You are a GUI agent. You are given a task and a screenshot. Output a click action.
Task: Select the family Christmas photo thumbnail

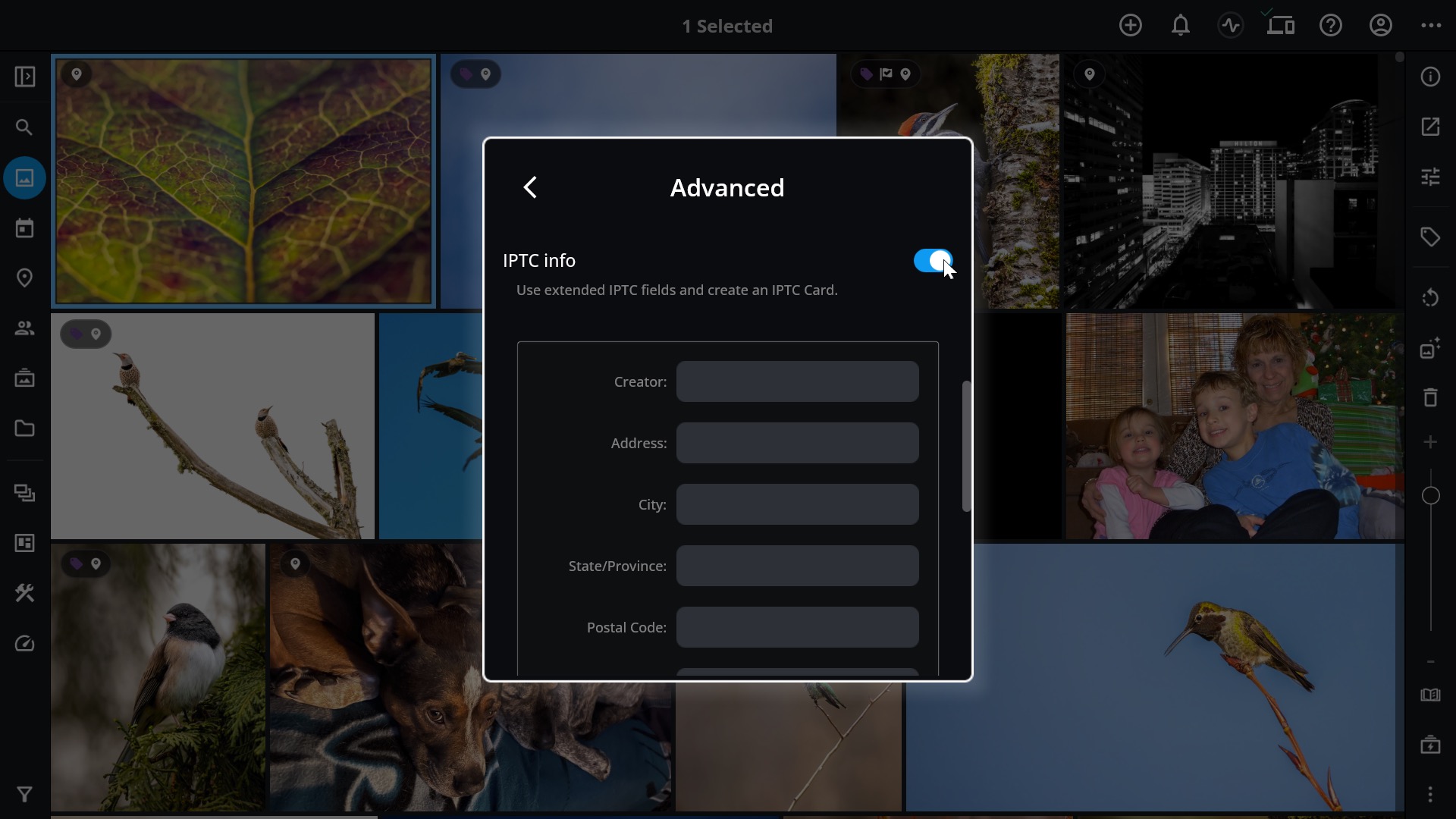pos(1235,426)
